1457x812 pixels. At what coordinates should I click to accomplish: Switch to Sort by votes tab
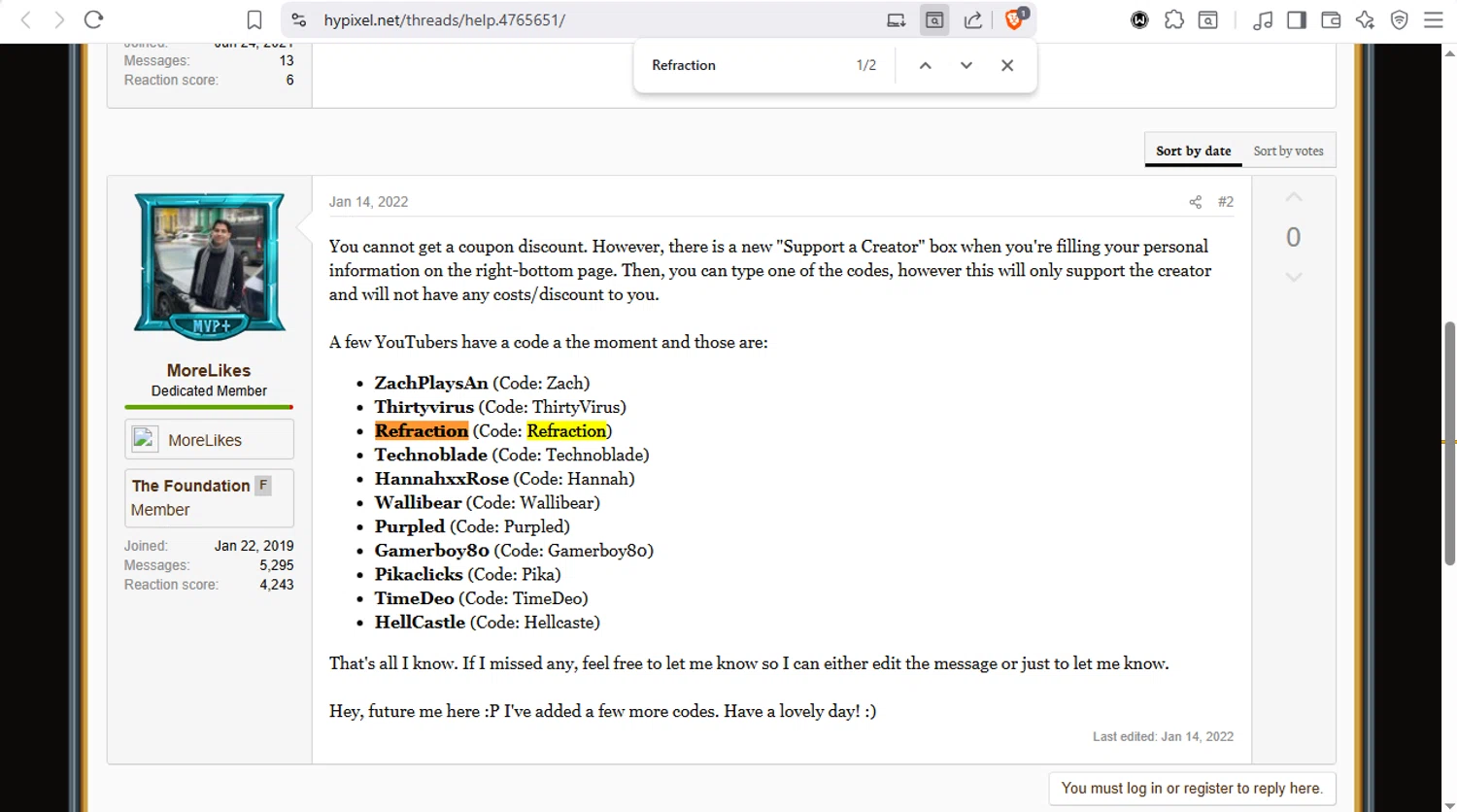[x=1288, y=151]
